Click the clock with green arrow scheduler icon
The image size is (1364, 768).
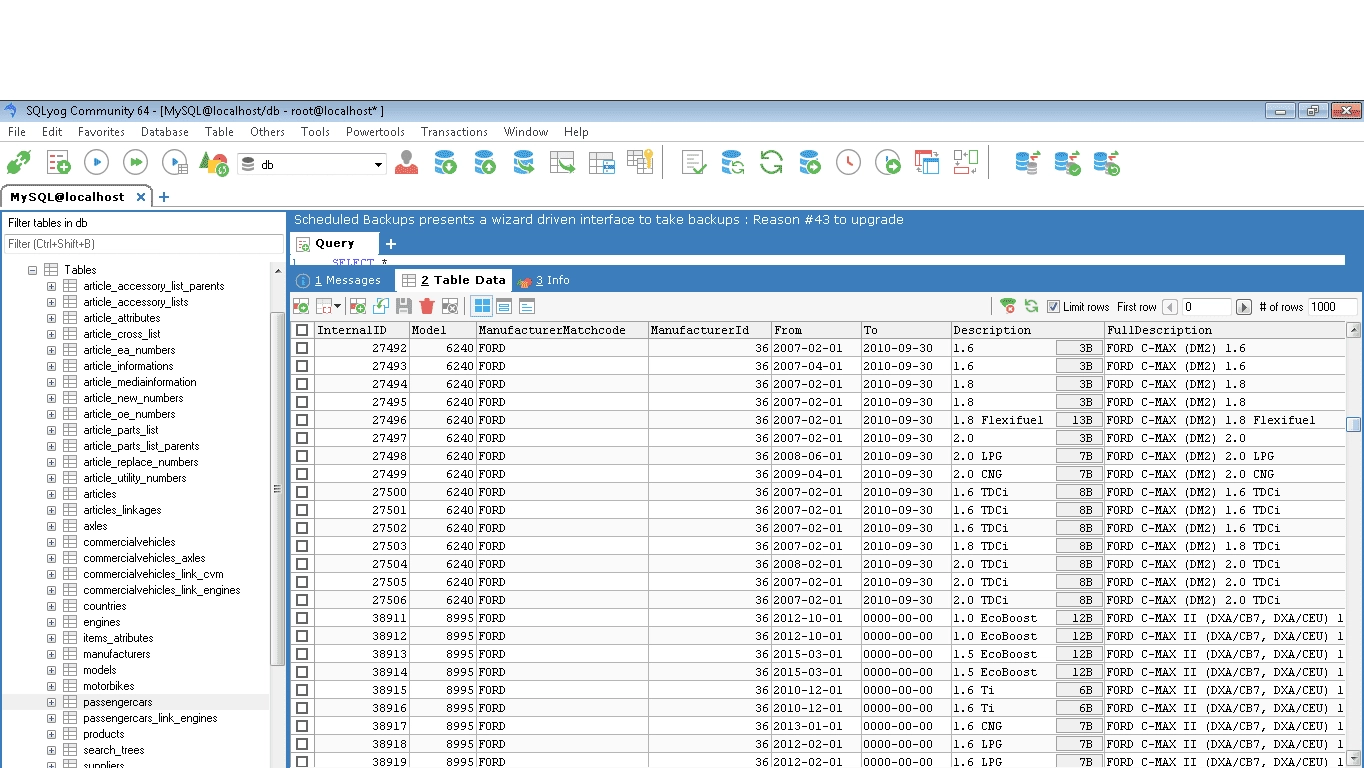point(887,163)
